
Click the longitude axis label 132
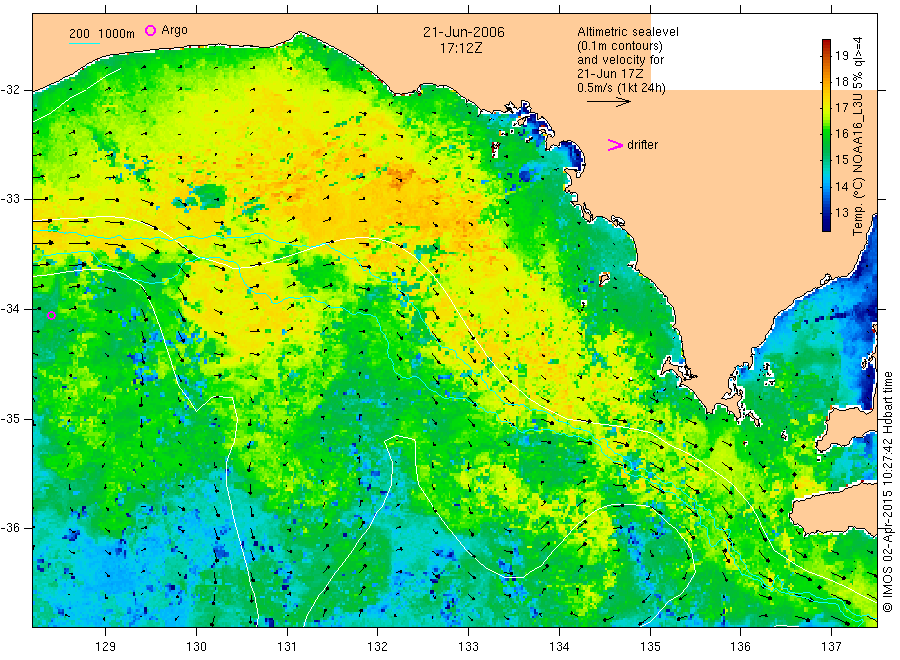click(378, 647)
